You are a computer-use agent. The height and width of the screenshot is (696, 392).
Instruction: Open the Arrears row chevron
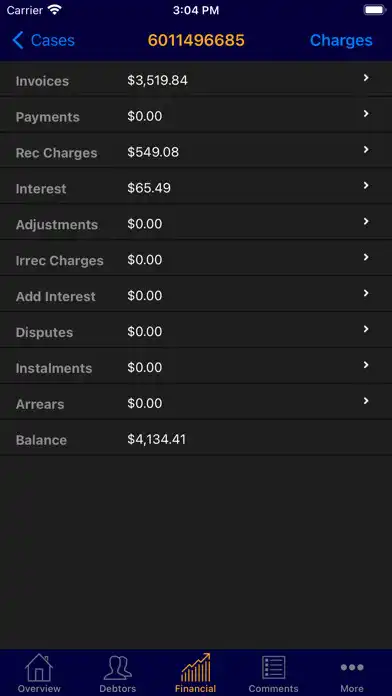tap(366, 401)
